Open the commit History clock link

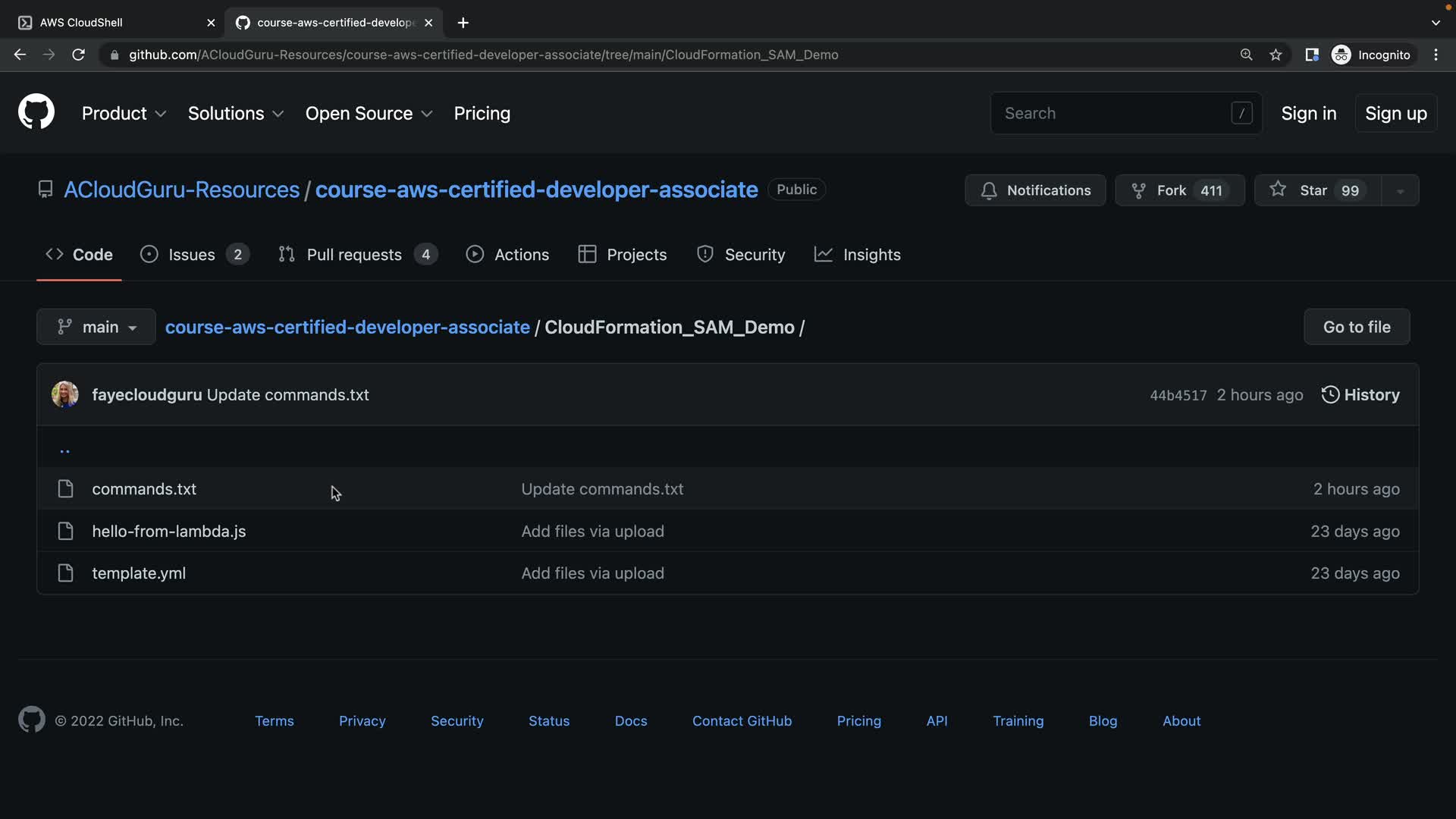coord(1360,394)
